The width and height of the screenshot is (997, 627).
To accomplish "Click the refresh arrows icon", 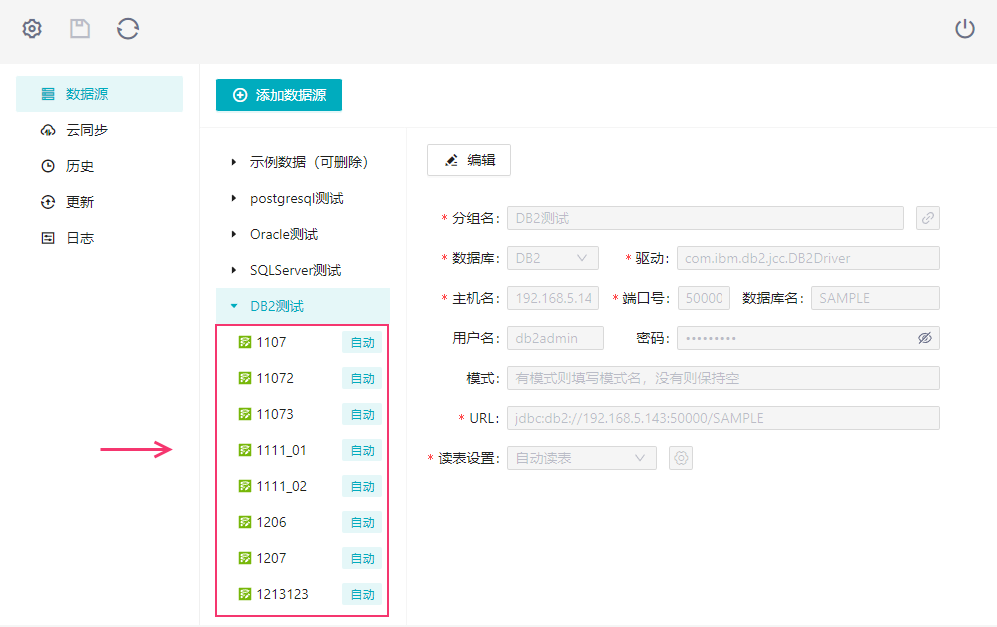I will pos(128,29).
